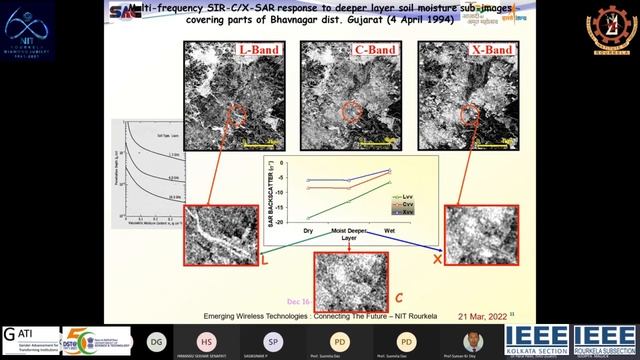Click the PD avatar beside the photo participant
The width and height of the screenshot is (640, 360).
point(406,342)
